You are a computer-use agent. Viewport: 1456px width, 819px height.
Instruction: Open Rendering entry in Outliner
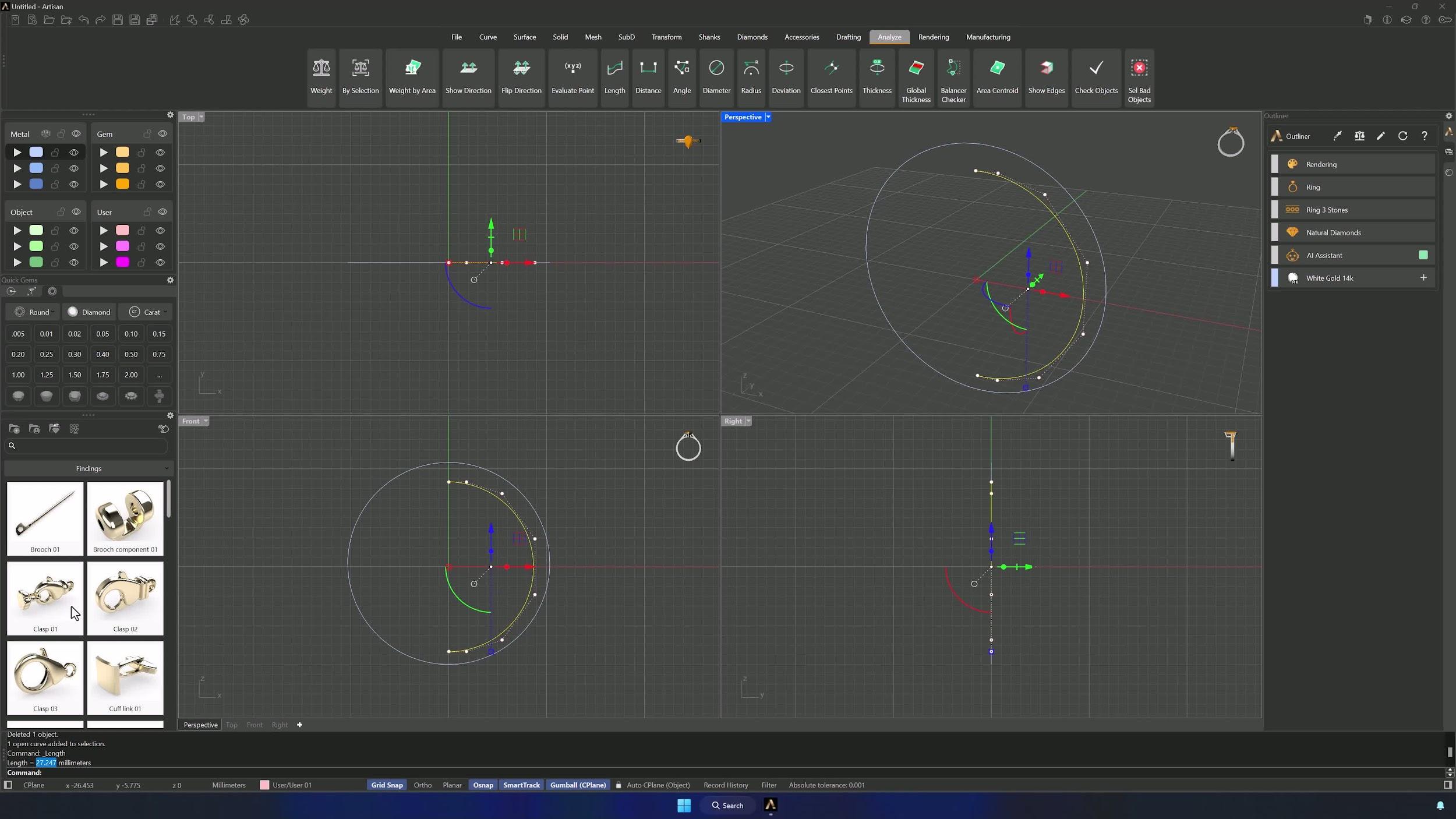1352,164
